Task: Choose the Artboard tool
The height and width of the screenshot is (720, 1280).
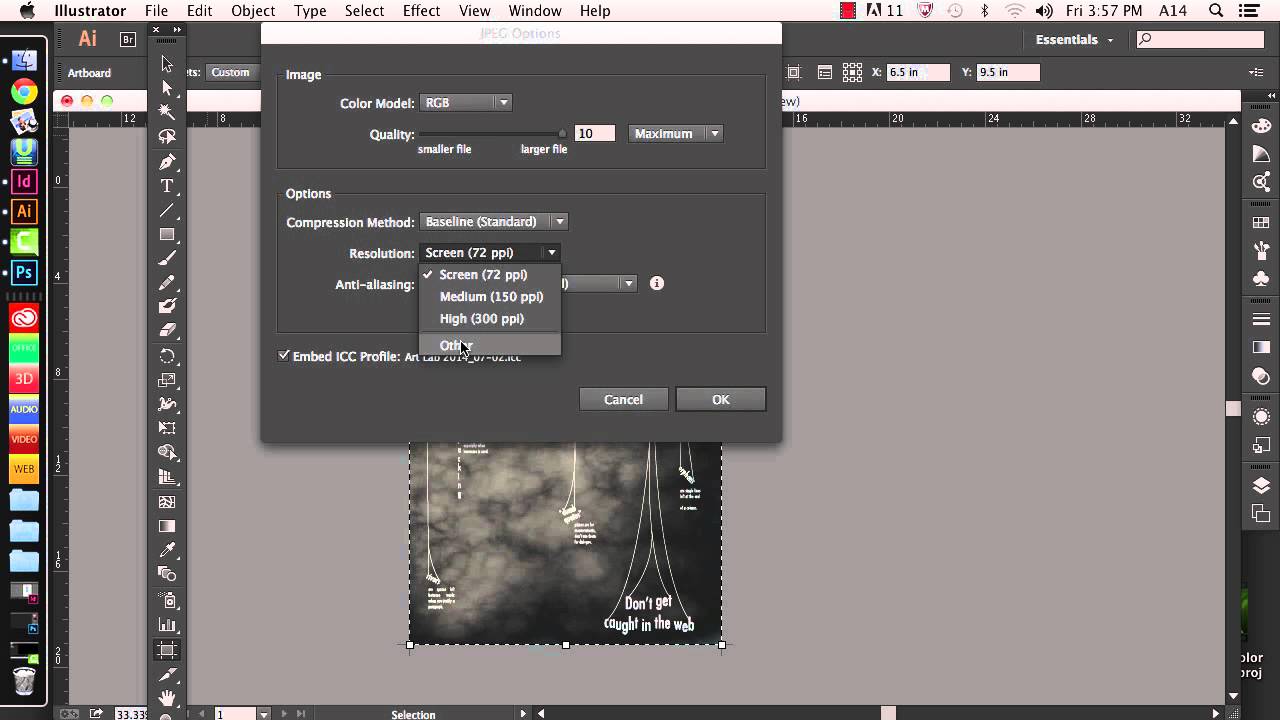Action: [167, 650]
